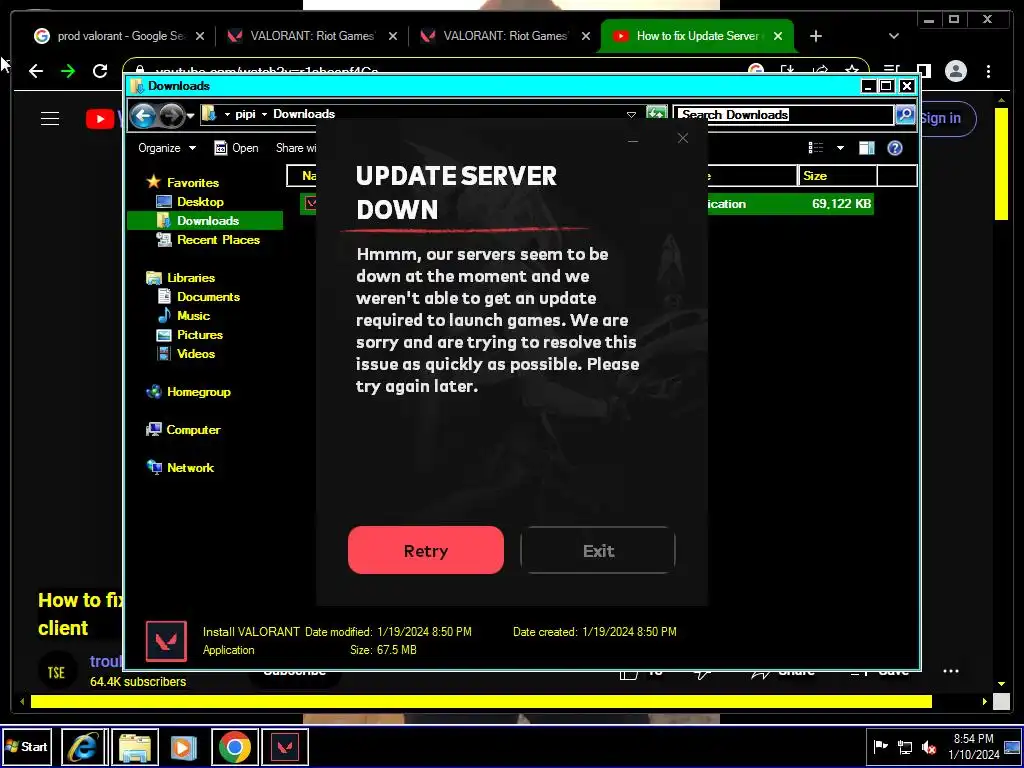
Task: Close the prod valorant Google Search tab
Action: [x=200, y=36]
